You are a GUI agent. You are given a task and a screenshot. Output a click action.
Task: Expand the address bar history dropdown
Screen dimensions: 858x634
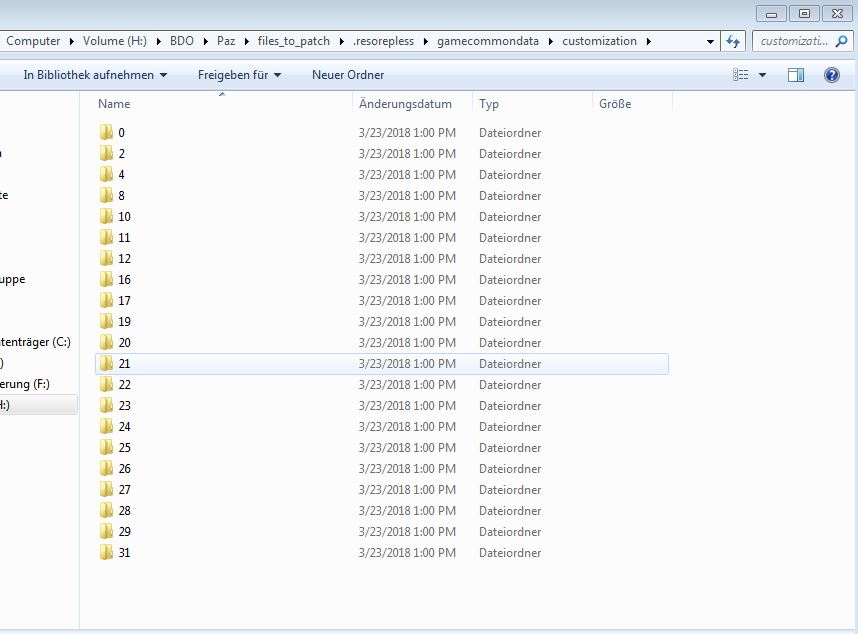point(711,41)
